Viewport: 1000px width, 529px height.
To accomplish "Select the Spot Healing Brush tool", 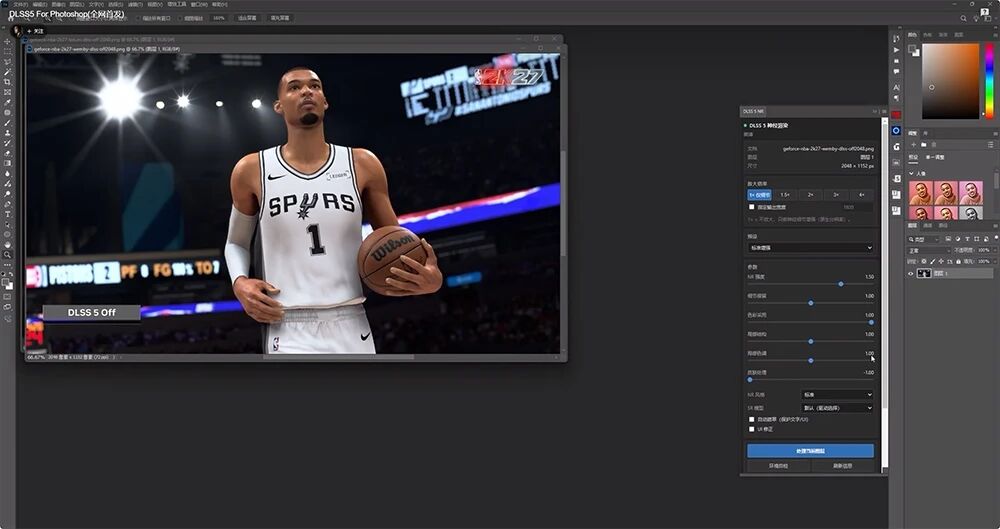I will click(8, 112).
